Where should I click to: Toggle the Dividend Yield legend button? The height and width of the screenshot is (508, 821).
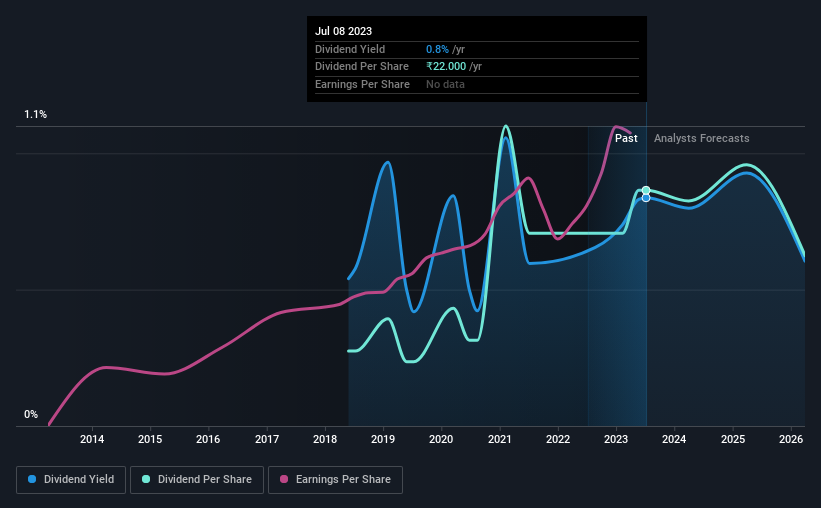(71, 479)
